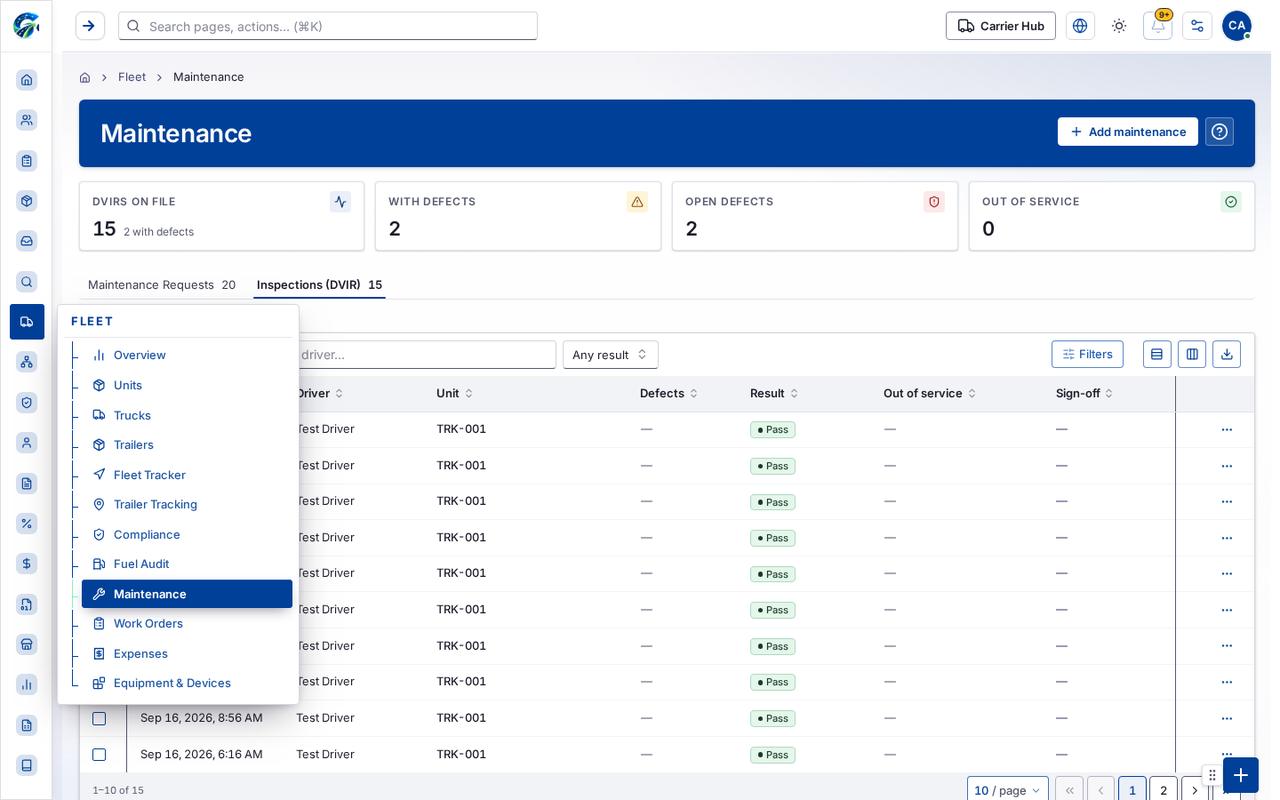Tick the checkbox for Sep 16, 8:56 AM row
Image resolution: width=1280 pixels, height=800 pixels.
point(99,718)
